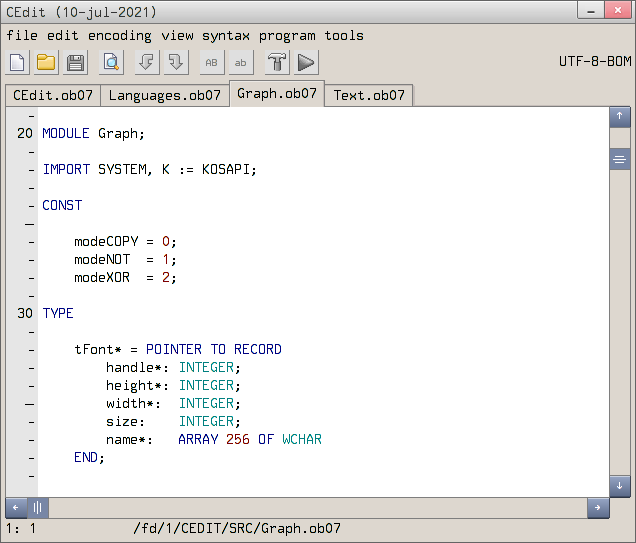Viewport: 636px width, 543px height.
Task: Click the vertical scrollbar thumb
Action: (620, 159)
